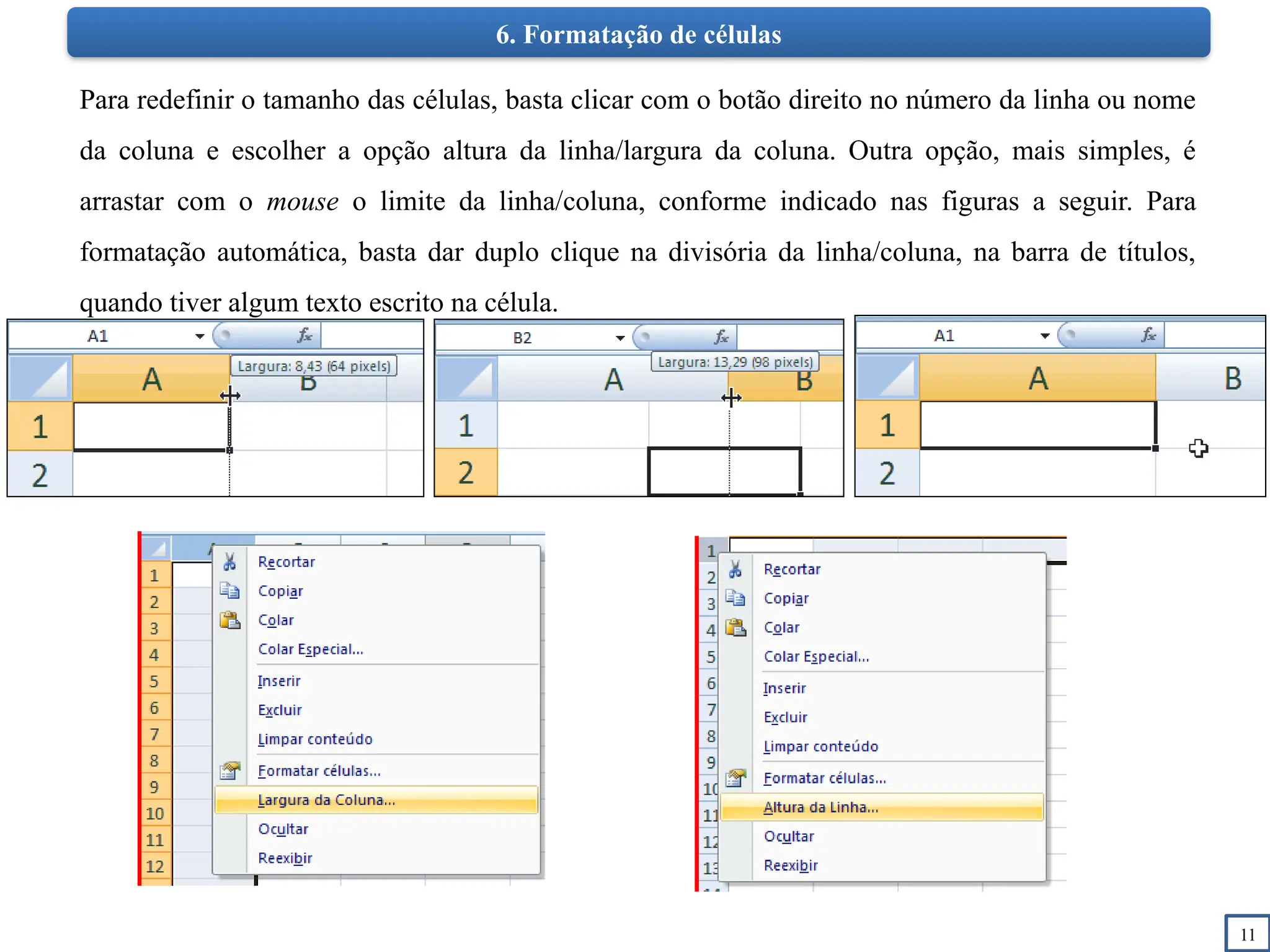
Task: Click the format cells icon in column context menu
Action: point(229,770)
